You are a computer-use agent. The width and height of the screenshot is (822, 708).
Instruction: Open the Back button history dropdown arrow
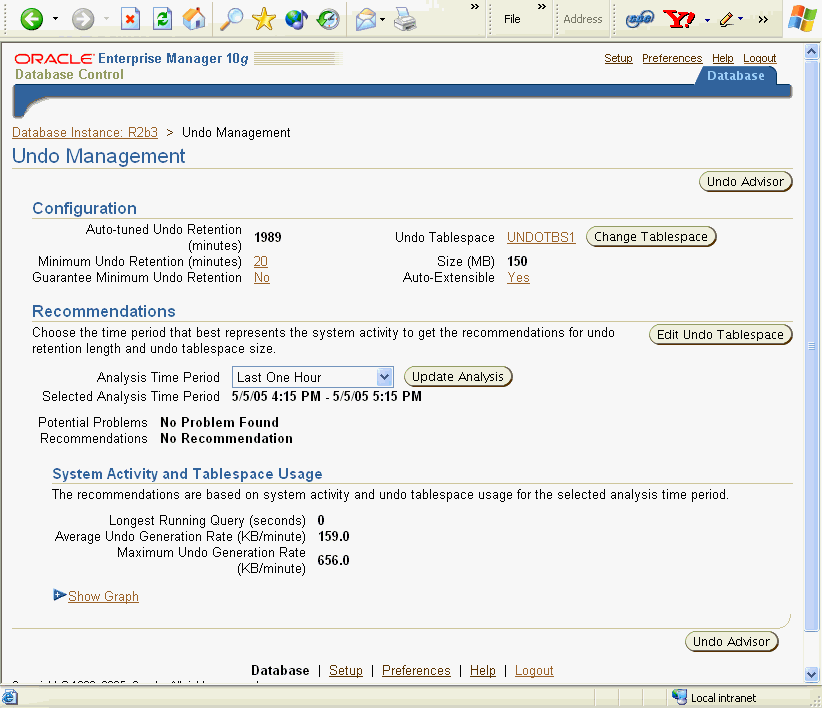(x=55, y=19)
